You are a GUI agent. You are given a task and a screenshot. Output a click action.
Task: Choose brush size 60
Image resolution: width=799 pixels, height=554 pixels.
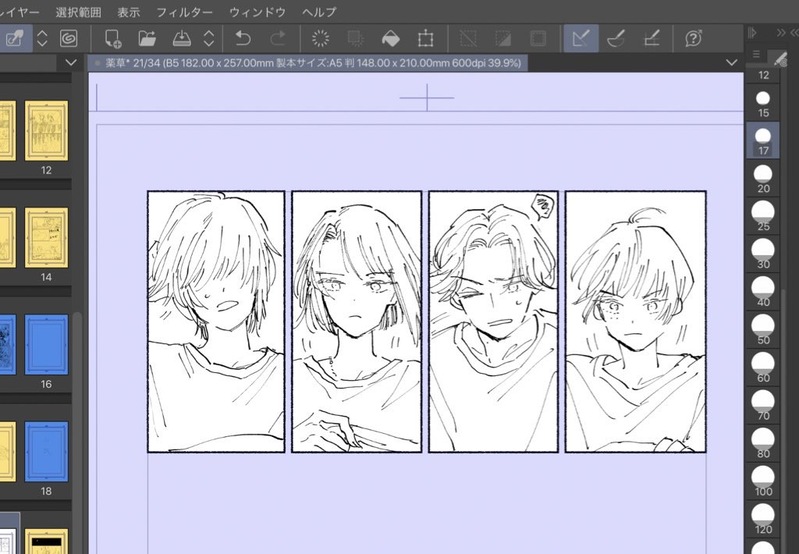(763, 367)
